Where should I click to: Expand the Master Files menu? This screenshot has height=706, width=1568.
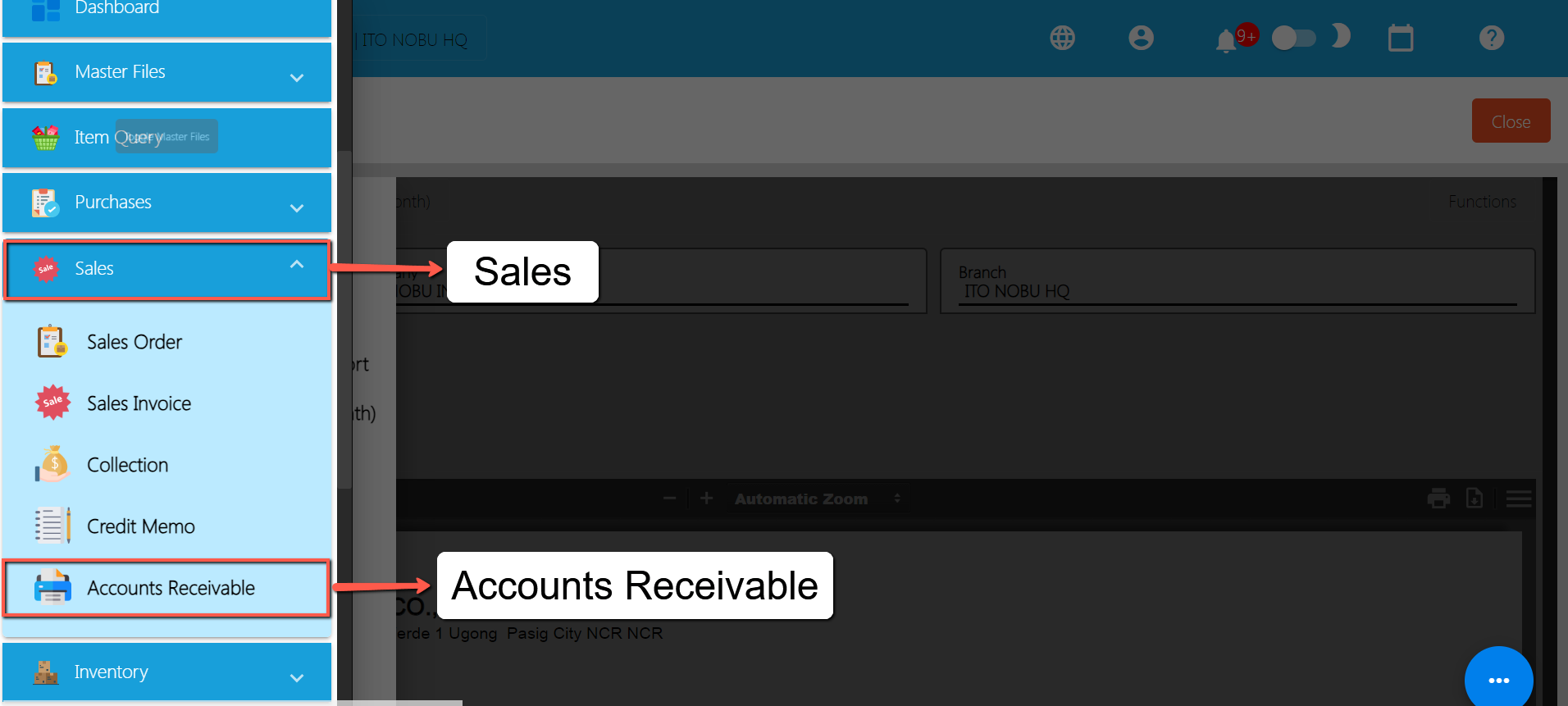[x=167, y=72]
